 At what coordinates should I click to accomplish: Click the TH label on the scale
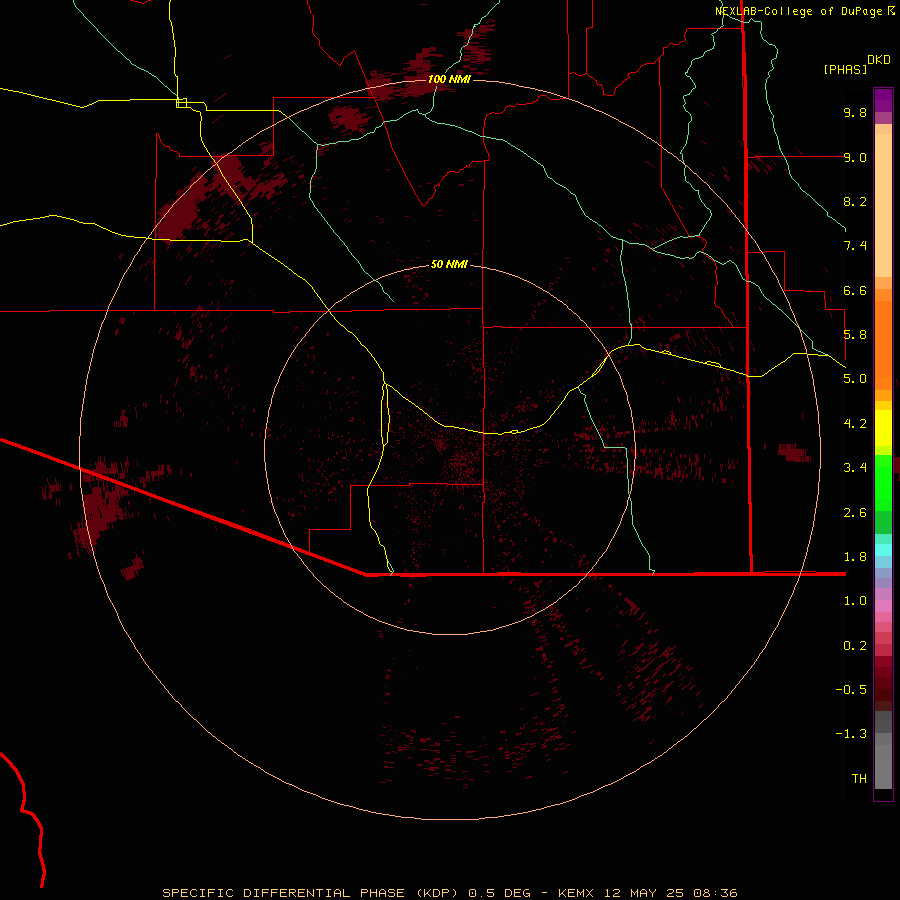pyautogui.click(x=859, y=778)
